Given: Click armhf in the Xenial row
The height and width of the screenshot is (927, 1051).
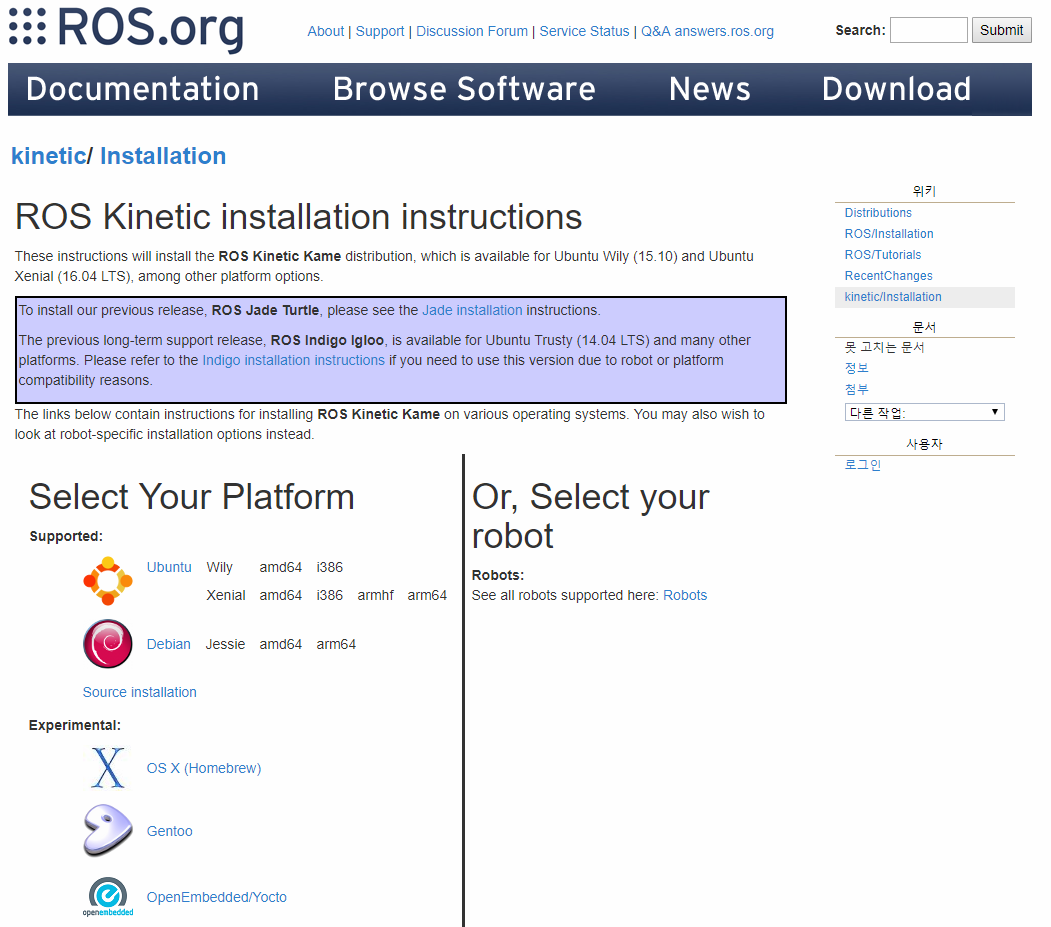Looking at the screenshot, I should (x=375, y=595).
